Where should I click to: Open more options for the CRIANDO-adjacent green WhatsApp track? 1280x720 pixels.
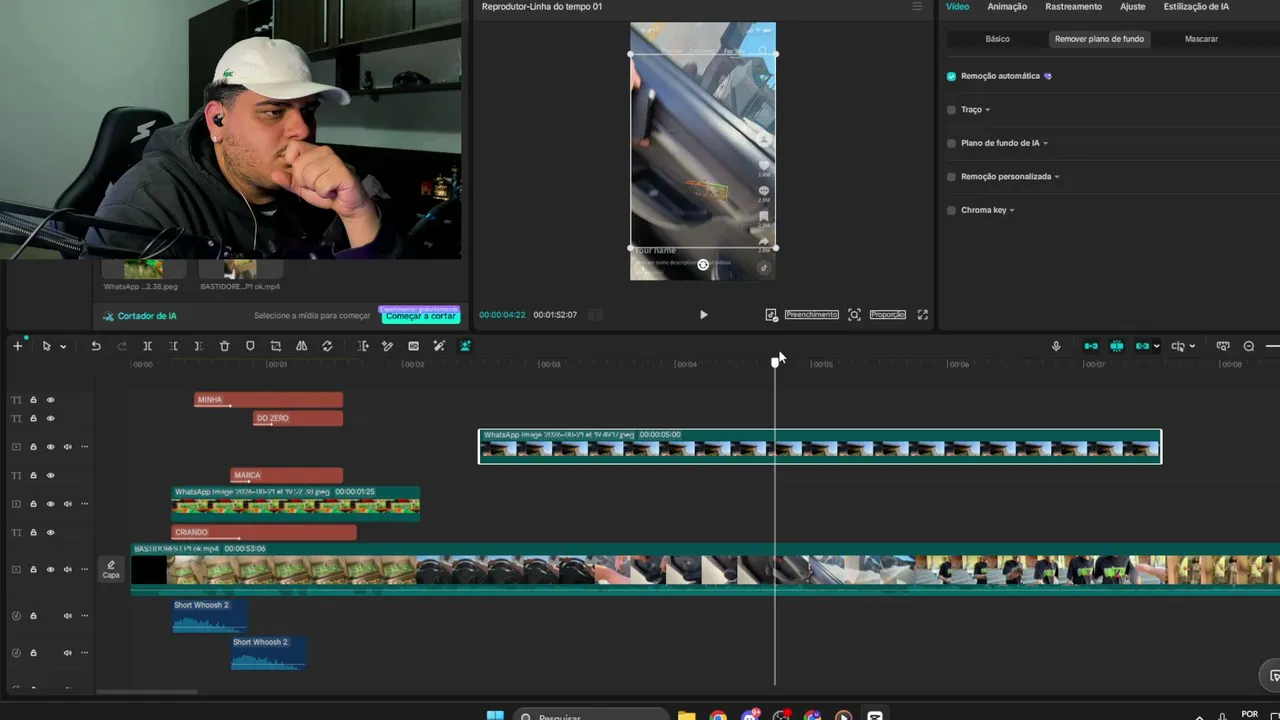click(x=84, y=504)
